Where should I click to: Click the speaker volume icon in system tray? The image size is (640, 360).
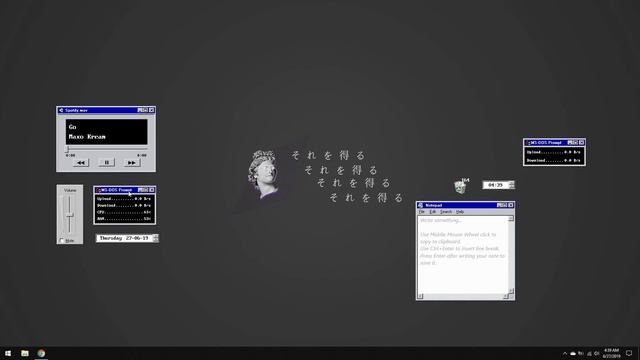click(597, 353)
